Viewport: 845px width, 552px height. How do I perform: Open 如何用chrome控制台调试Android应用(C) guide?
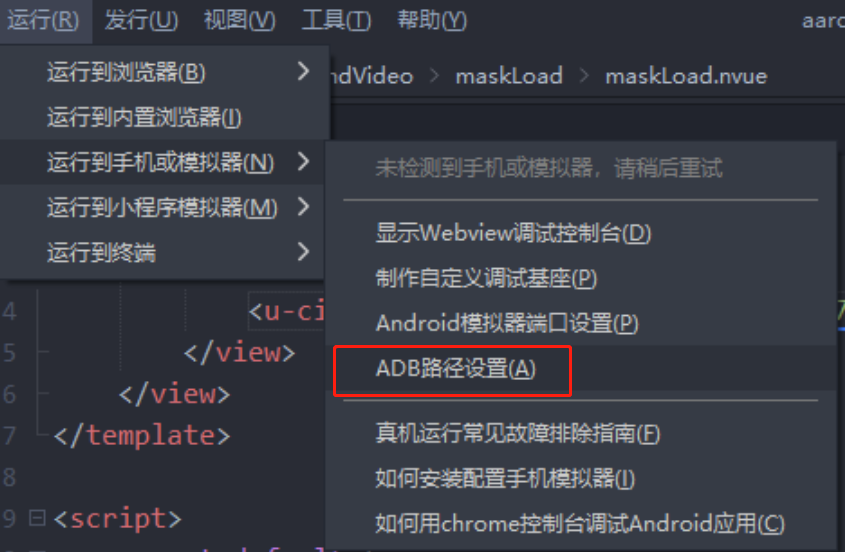(x=581, y=523)
